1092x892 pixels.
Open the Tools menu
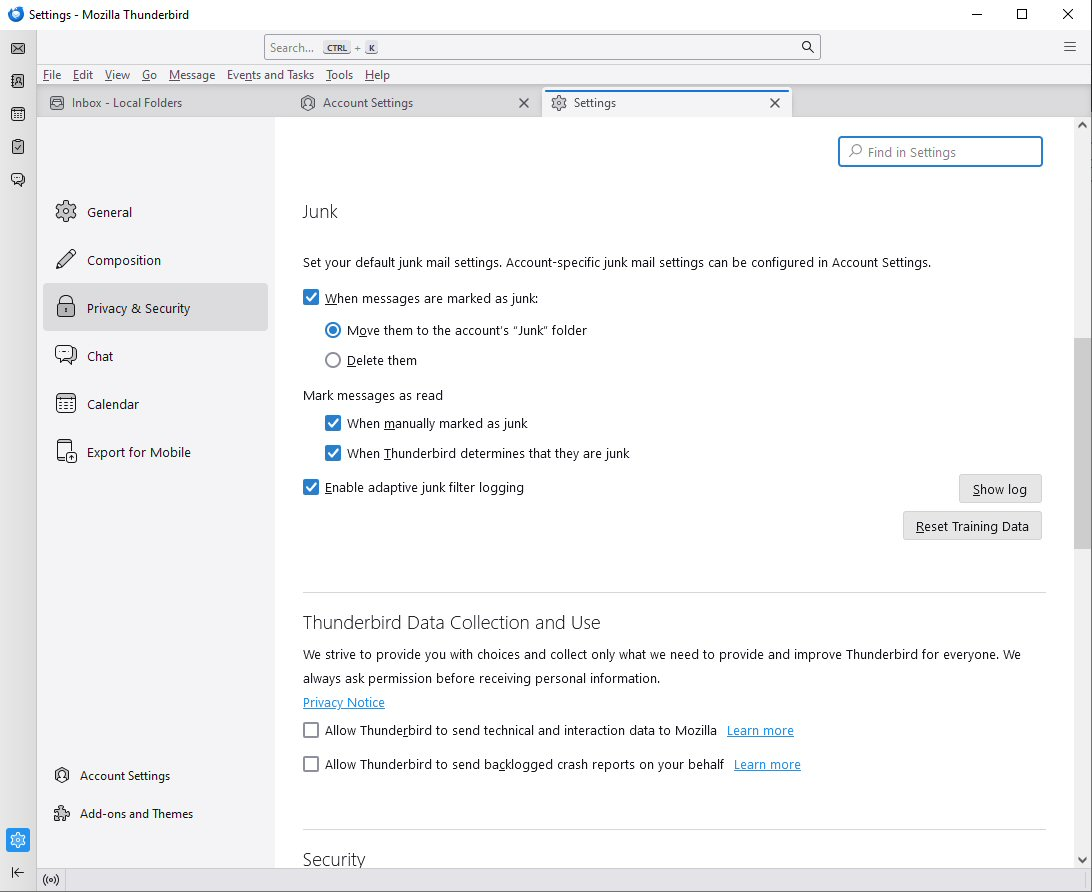click(x=339, y=75)
